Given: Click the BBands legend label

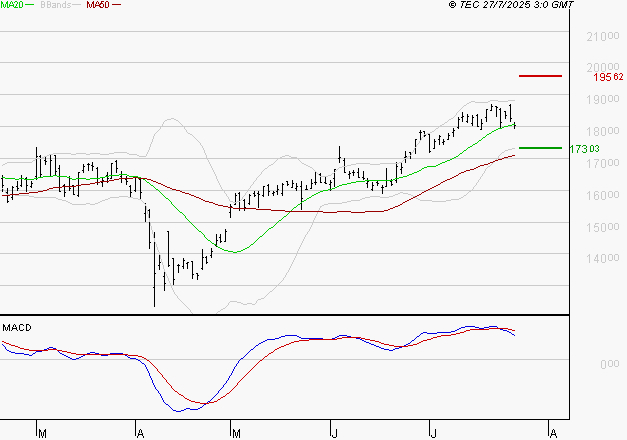Looking at the screenshot, I should click(x=55, y=5).
